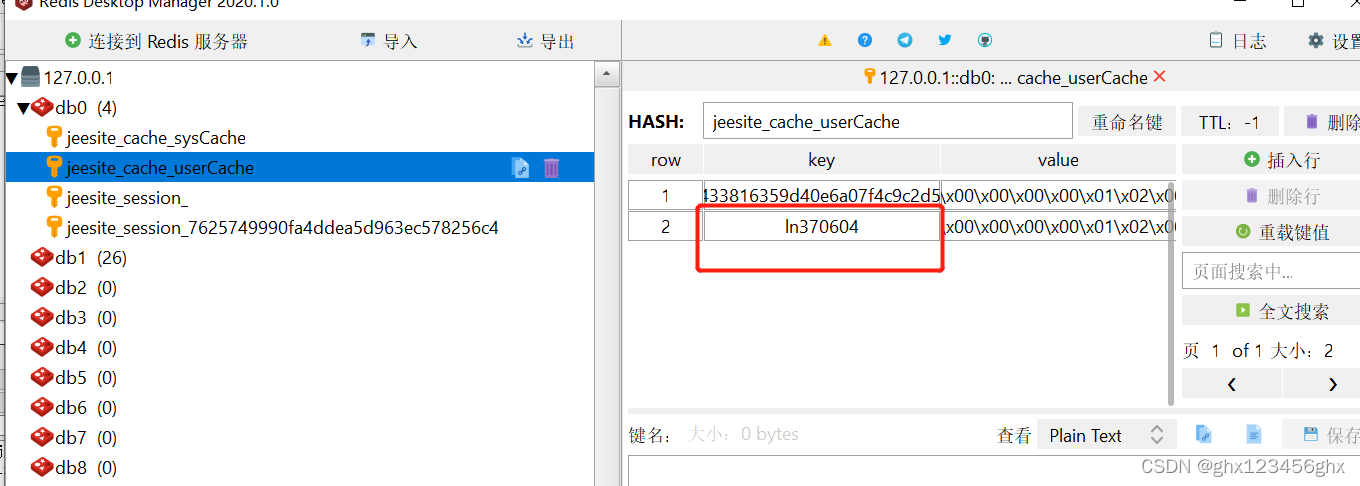Open database db6 (0)

(86, 408)
